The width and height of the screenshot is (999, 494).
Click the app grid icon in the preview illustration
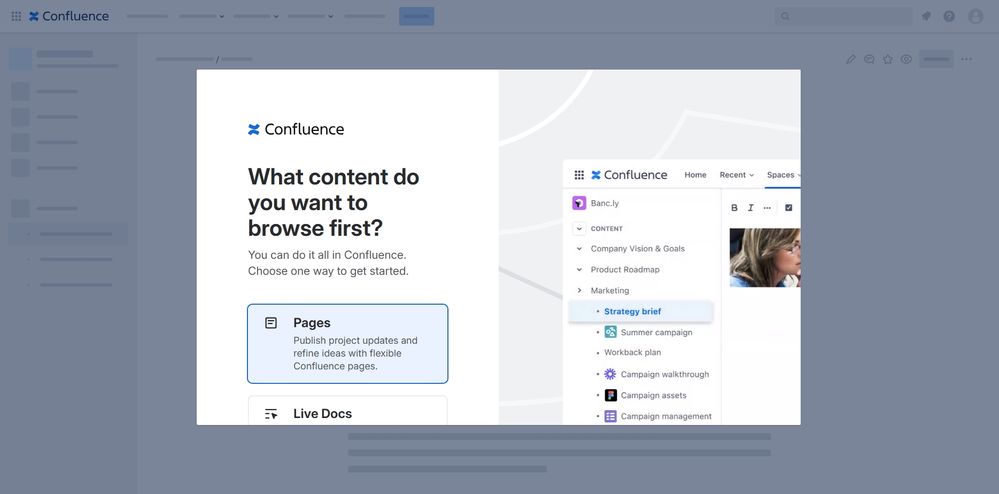pyautogui.click(x=579, y=175)
